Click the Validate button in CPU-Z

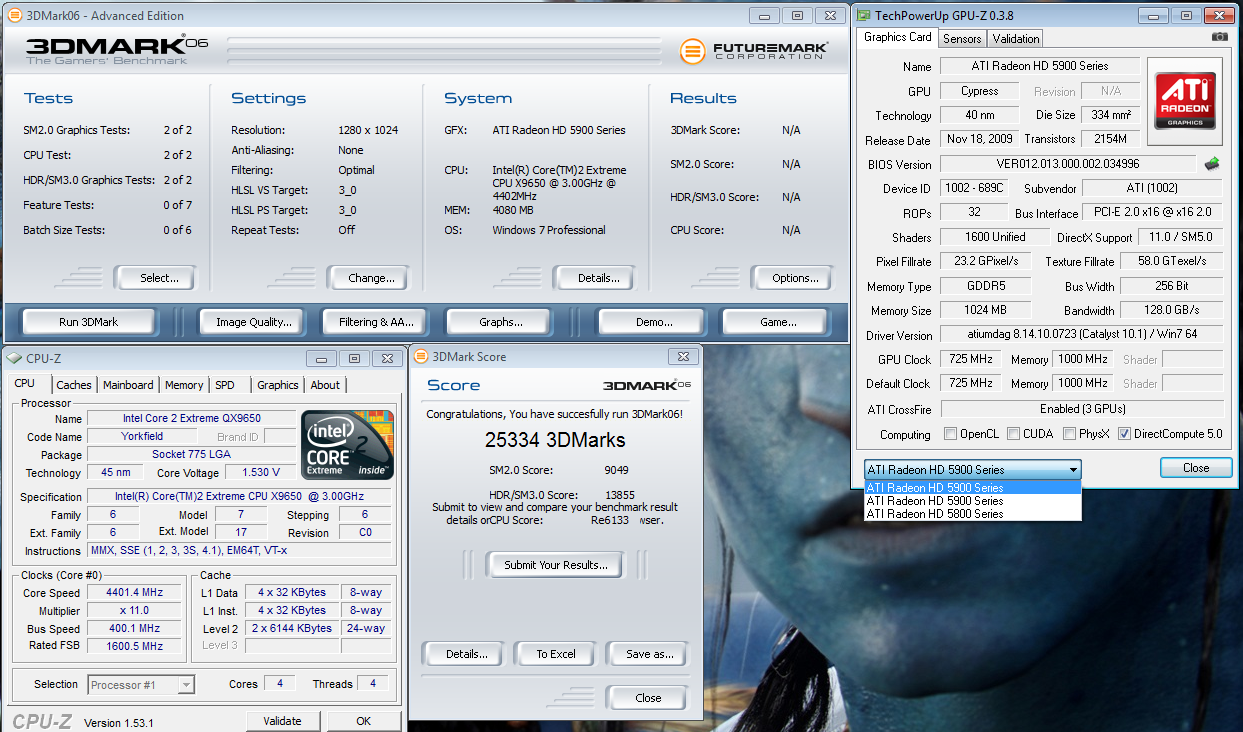click(282, 721)
